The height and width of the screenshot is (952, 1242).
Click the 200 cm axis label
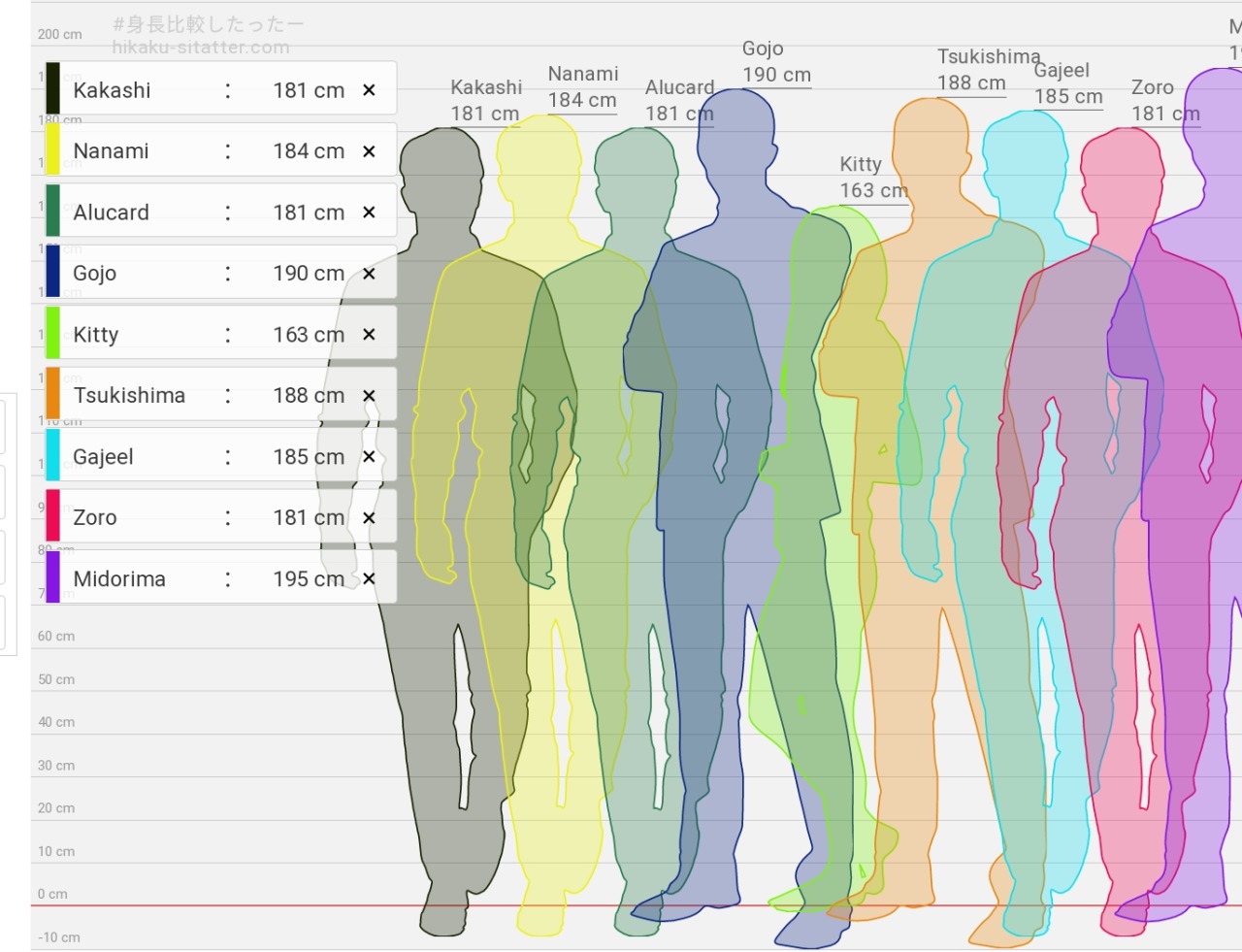point(59,34)
